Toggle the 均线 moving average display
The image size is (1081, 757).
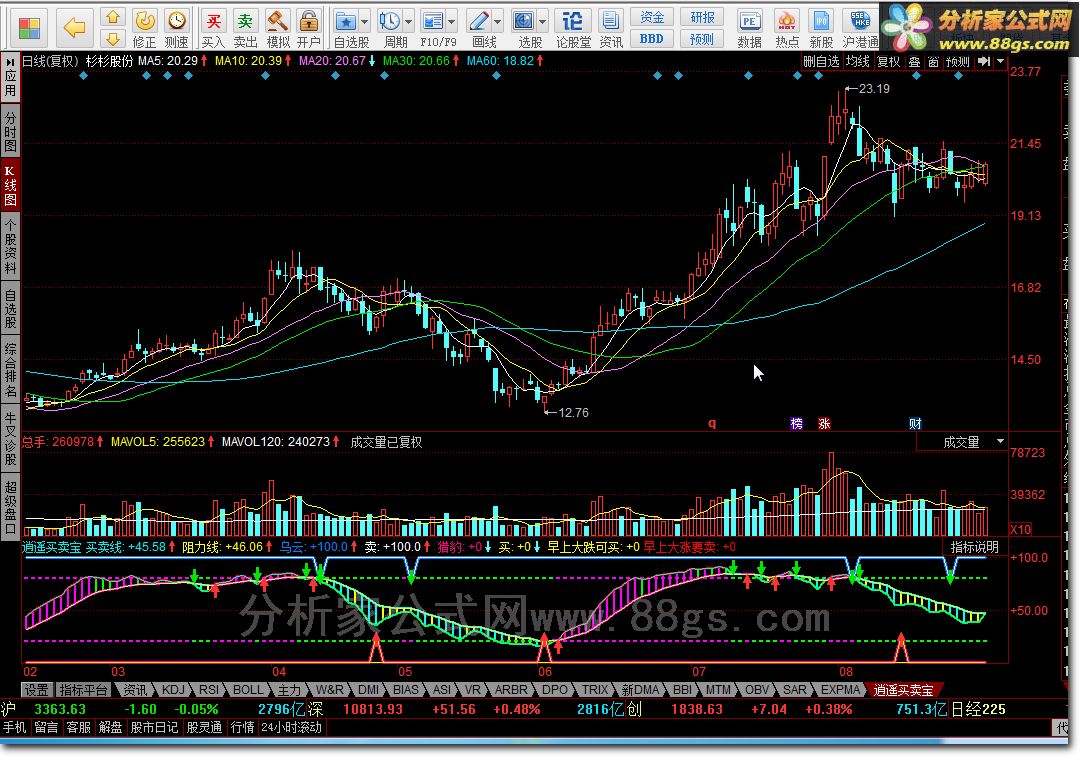[857, 62]
